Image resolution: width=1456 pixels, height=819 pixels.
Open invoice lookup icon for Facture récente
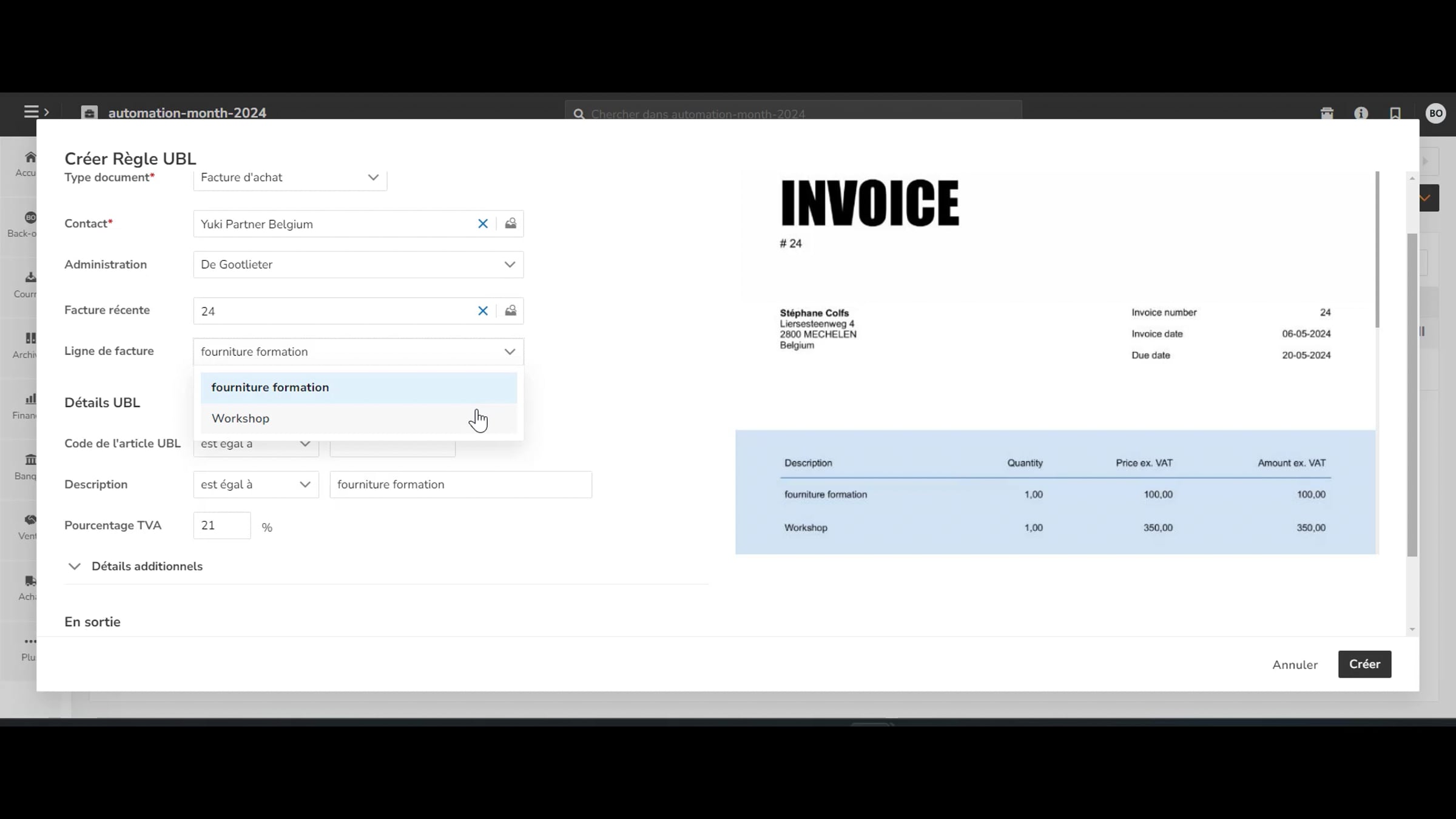click(510, 311)
